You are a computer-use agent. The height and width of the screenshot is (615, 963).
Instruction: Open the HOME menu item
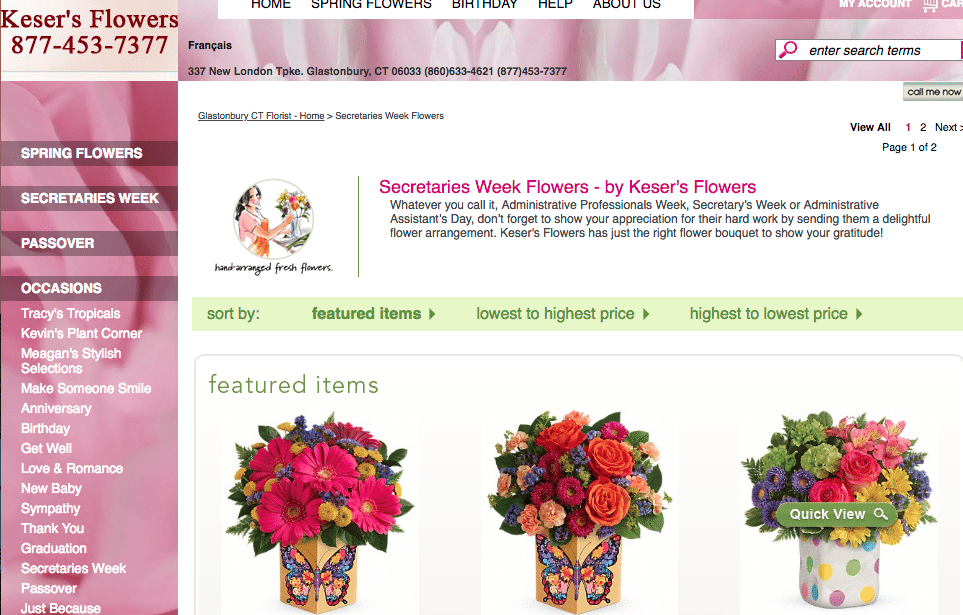point(271,4)
